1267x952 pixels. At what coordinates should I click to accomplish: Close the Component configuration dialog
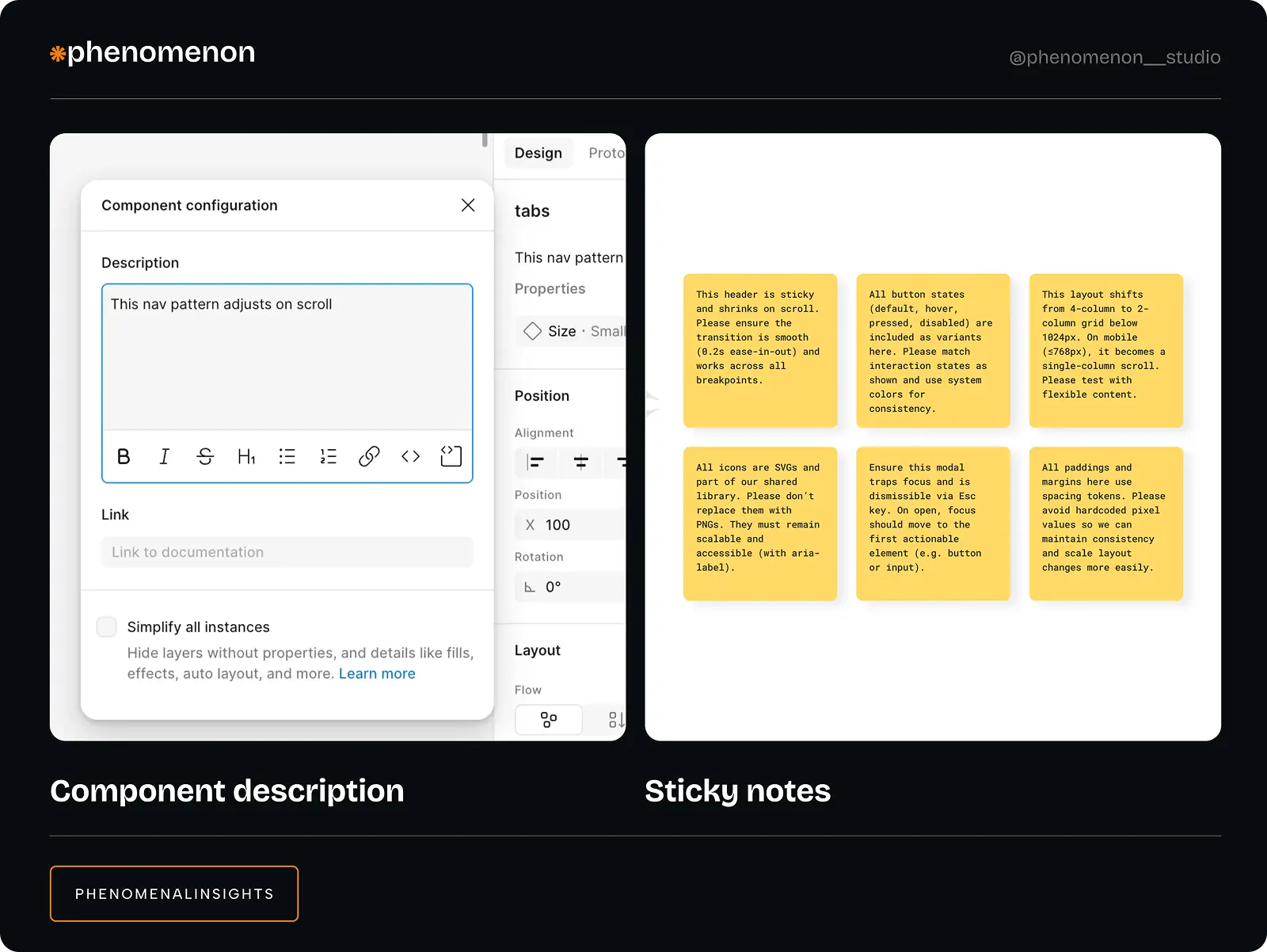click(x=468, y=205)
